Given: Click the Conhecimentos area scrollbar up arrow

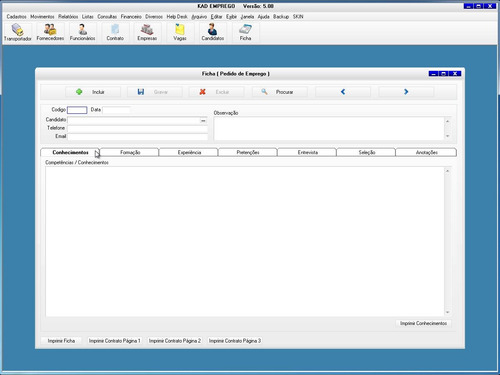Looking at the screenshot, I should [x=448, y=171].
